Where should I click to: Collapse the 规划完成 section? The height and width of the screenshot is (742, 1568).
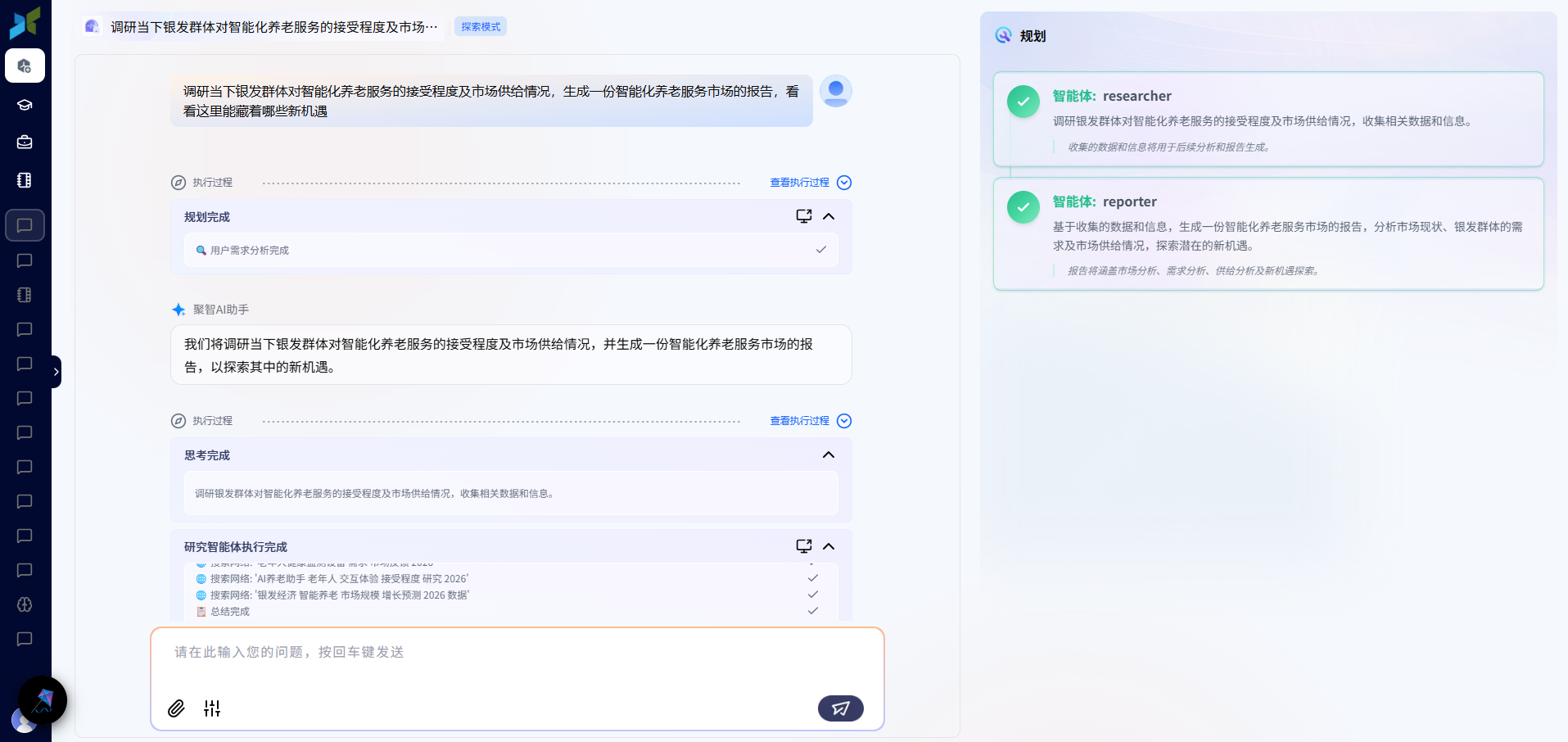point(829,216)
